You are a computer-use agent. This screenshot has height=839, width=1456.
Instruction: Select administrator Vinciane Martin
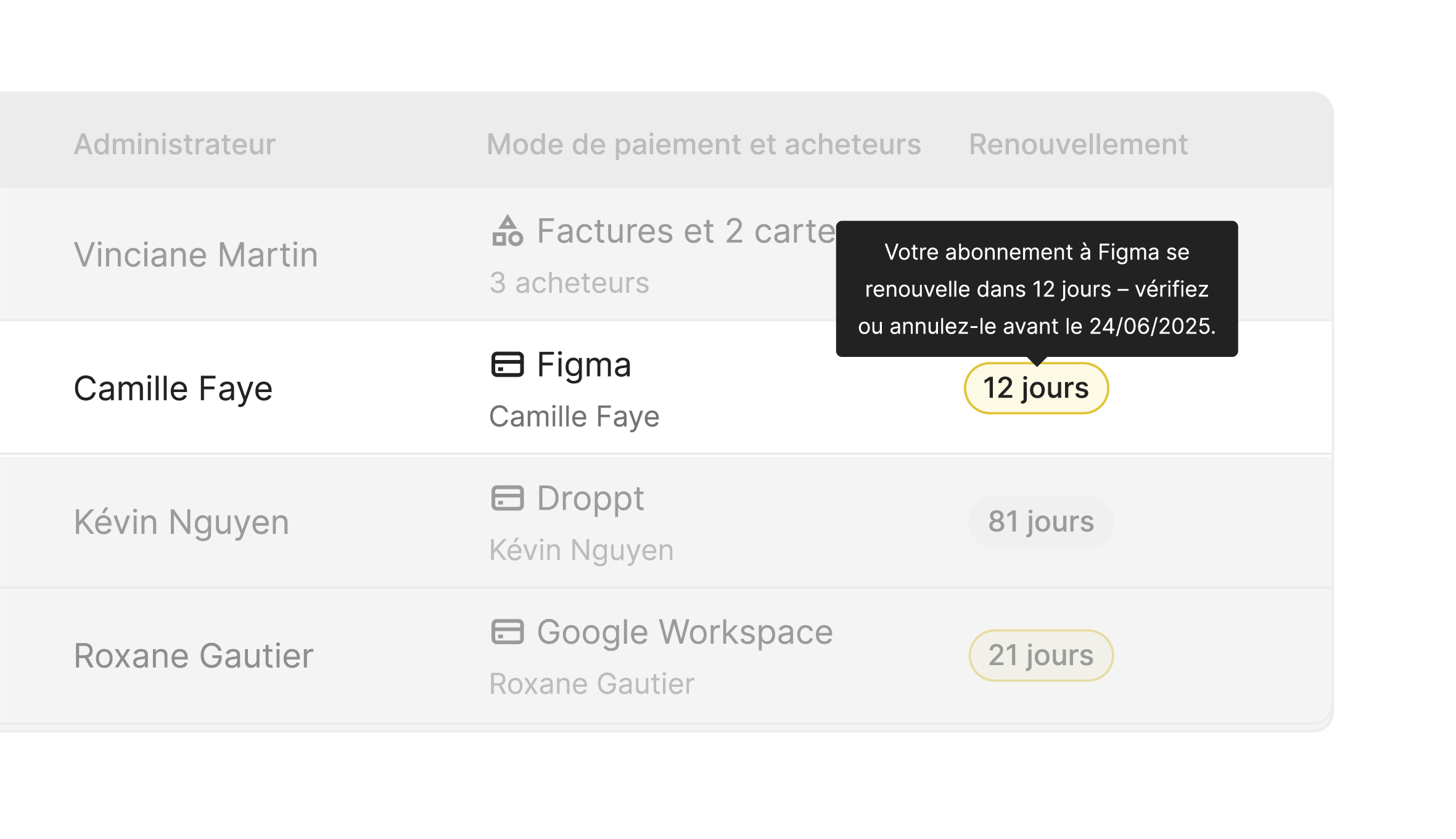(x=195, y=255)
